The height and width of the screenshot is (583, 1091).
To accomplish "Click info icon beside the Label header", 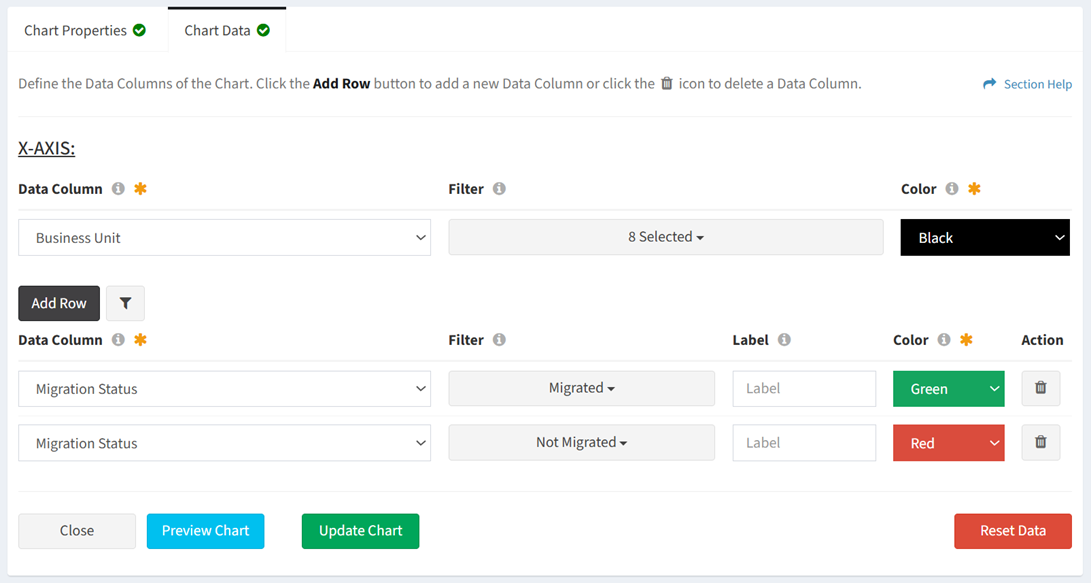I will click(x=784, y=340).
